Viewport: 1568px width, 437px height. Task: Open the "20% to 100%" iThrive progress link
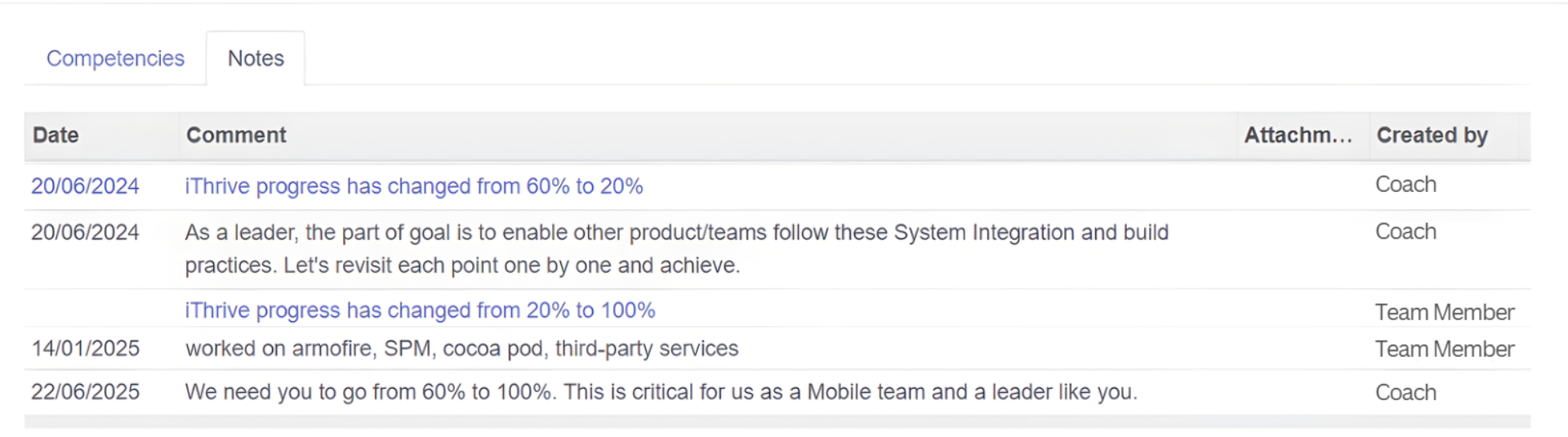[420, 310]
